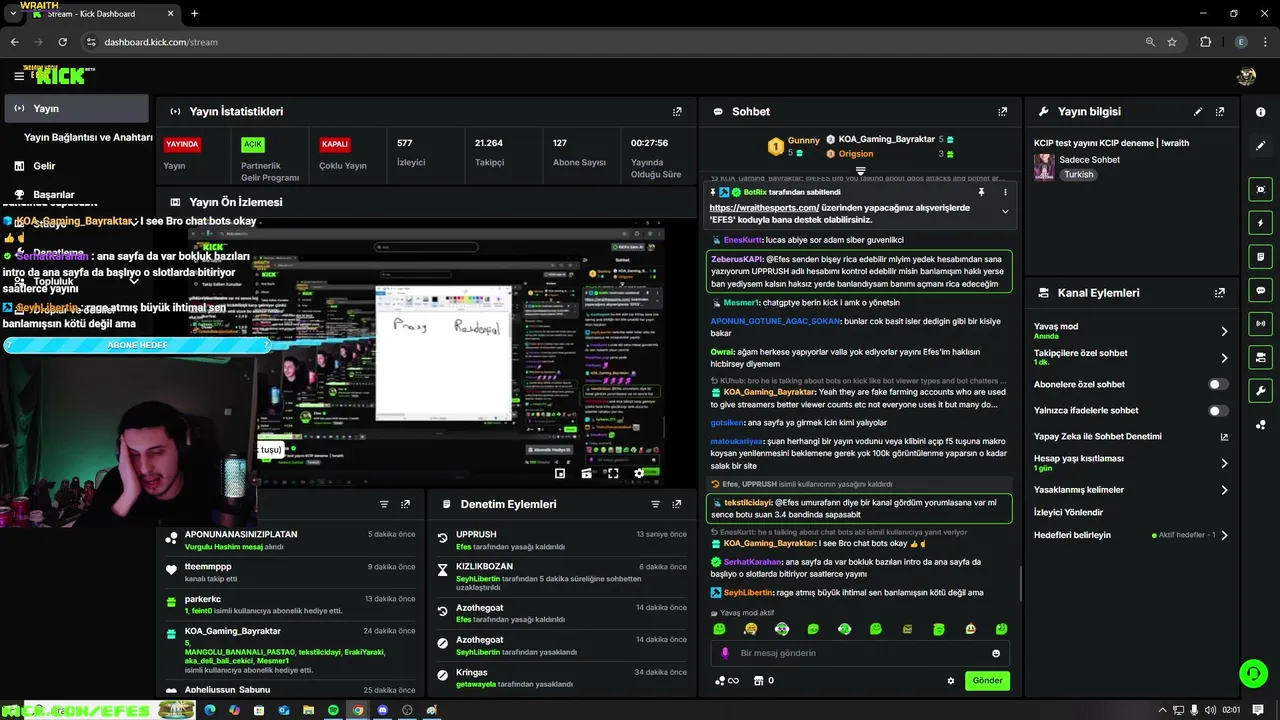Toggle the channel actions widget icon in sidebar
Image resolution: width=1280 pixels, height=720 pixels.
click(1260, 357)
